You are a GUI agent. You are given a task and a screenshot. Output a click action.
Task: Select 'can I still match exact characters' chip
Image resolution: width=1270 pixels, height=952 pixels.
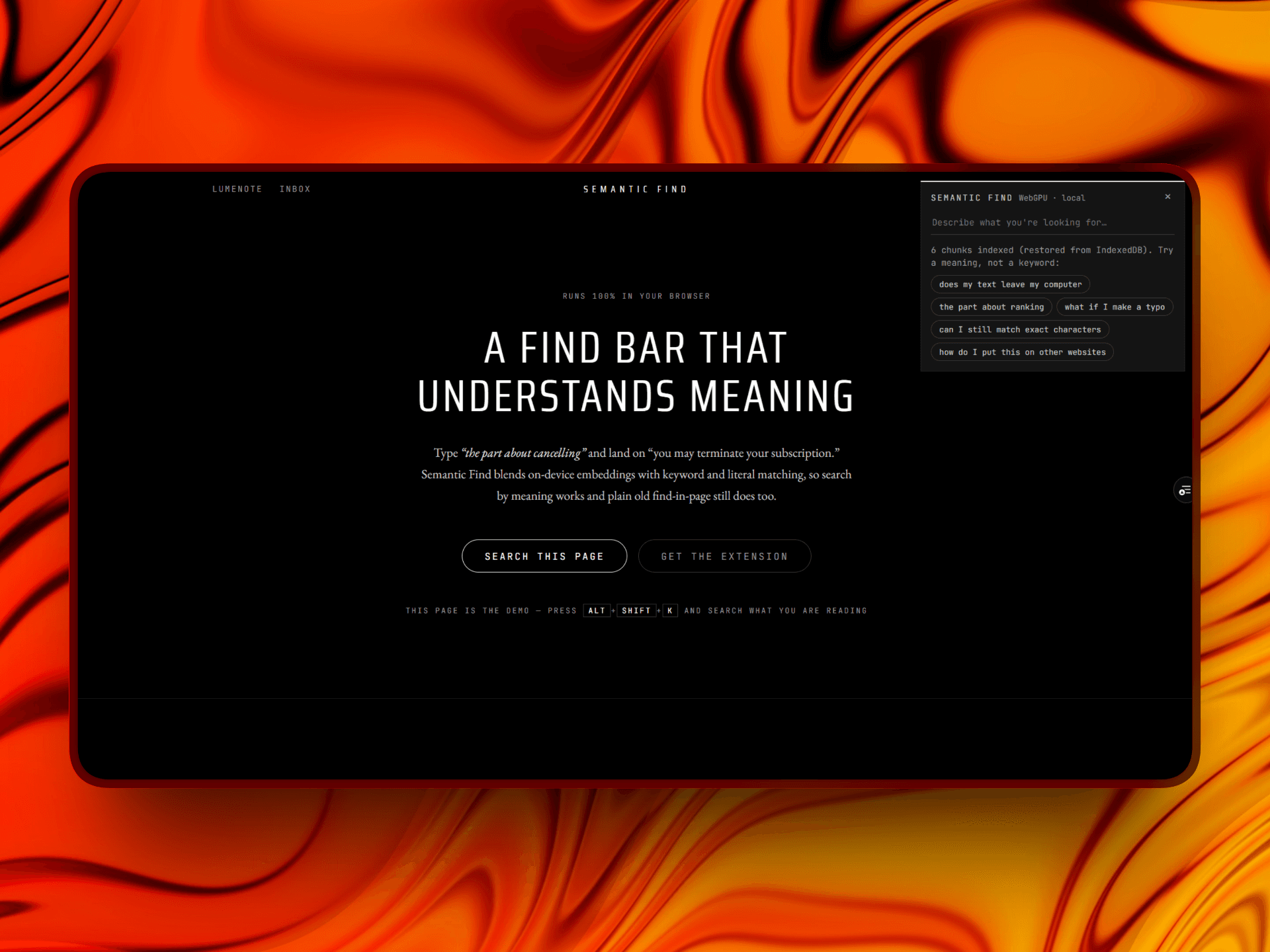1019,329
